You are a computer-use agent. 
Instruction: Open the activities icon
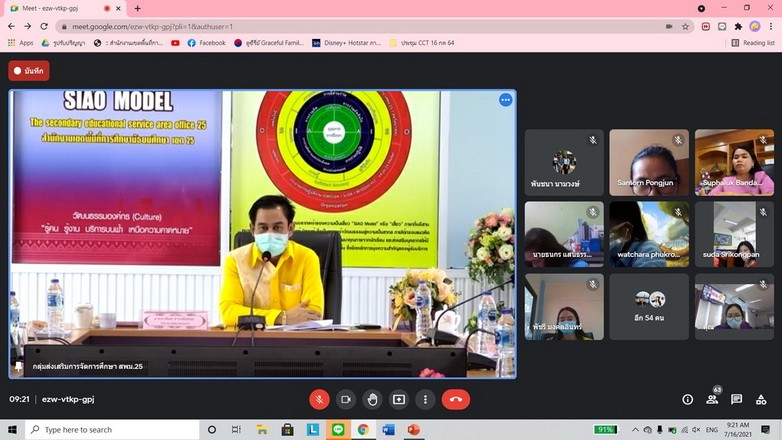(762, 399)
